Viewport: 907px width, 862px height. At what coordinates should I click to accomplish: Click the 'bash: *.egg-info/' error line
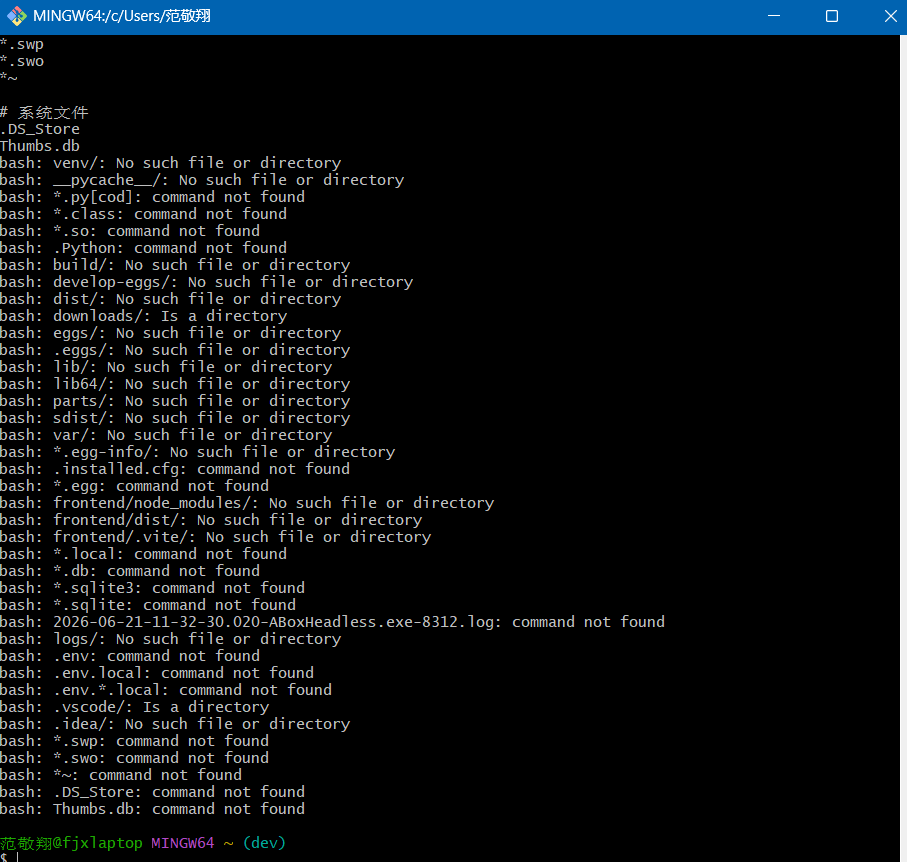click(198, 452)
